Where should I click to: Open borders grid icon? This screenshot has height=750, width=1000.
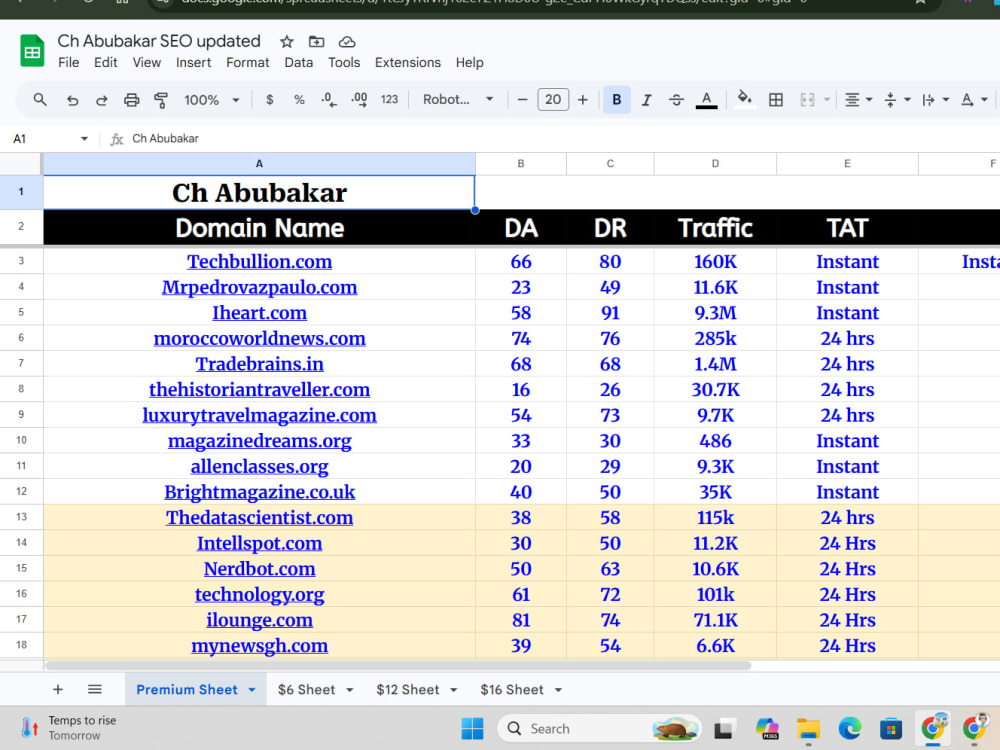[776, 99]
